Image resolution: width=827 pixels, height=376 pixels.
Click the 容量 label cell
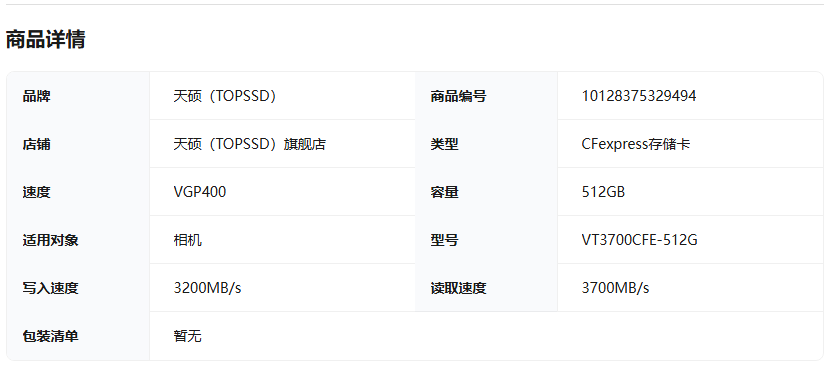pyautogui.click(x=486, y=192)
